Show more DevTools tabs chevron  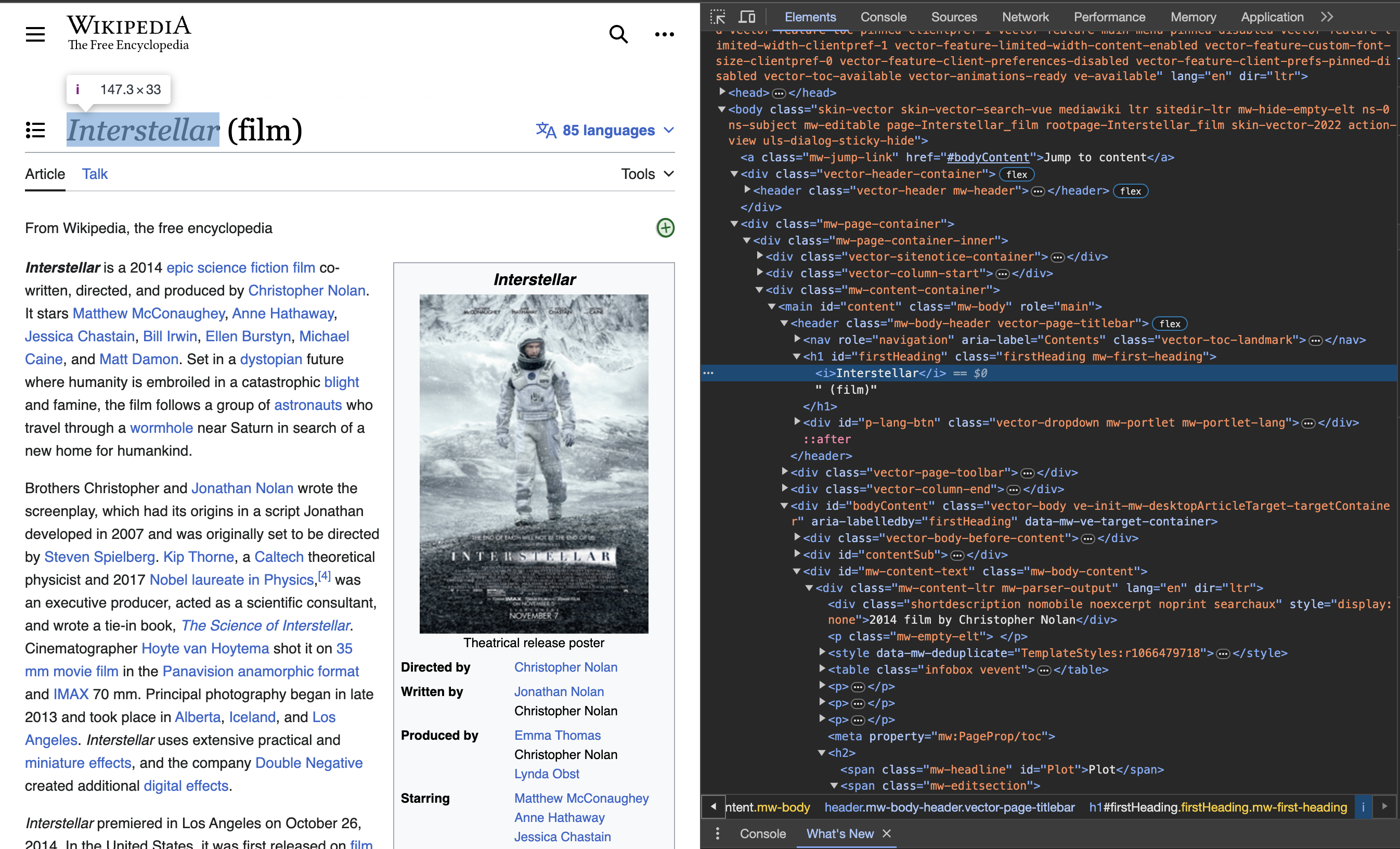click(1327, 17)
